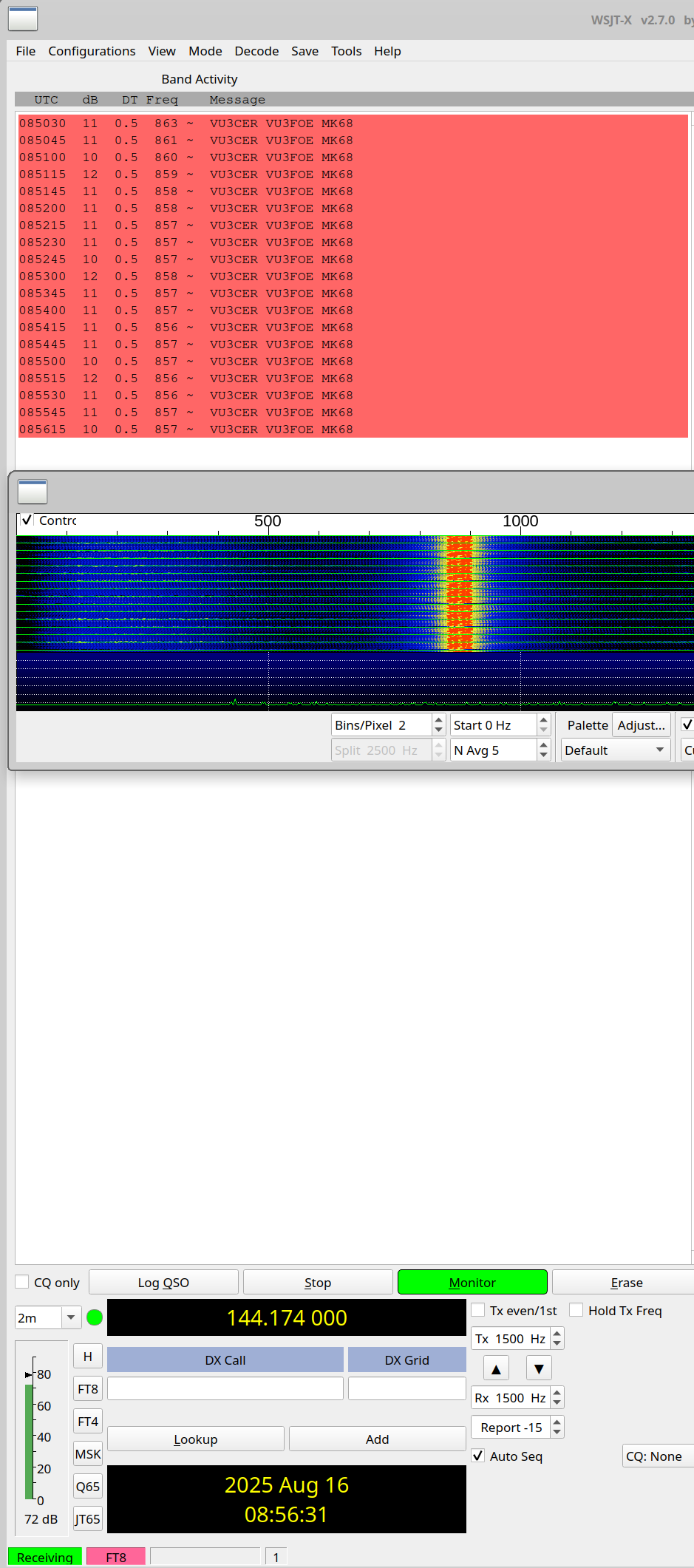The image size is (694, 1568).
Task: Select H mode button
Action: [x=88, y=1356]
